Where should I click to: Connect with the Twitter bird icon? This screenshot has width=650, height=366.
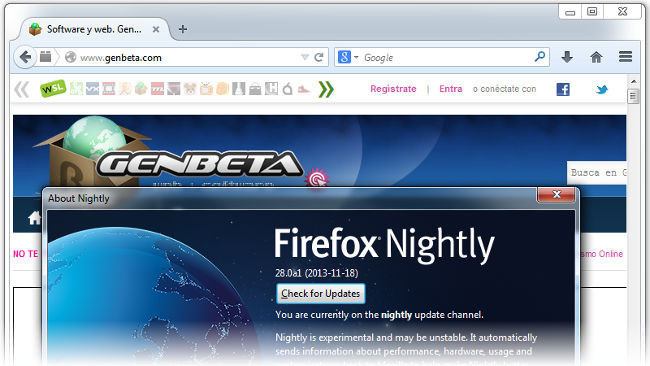point(602,89)
